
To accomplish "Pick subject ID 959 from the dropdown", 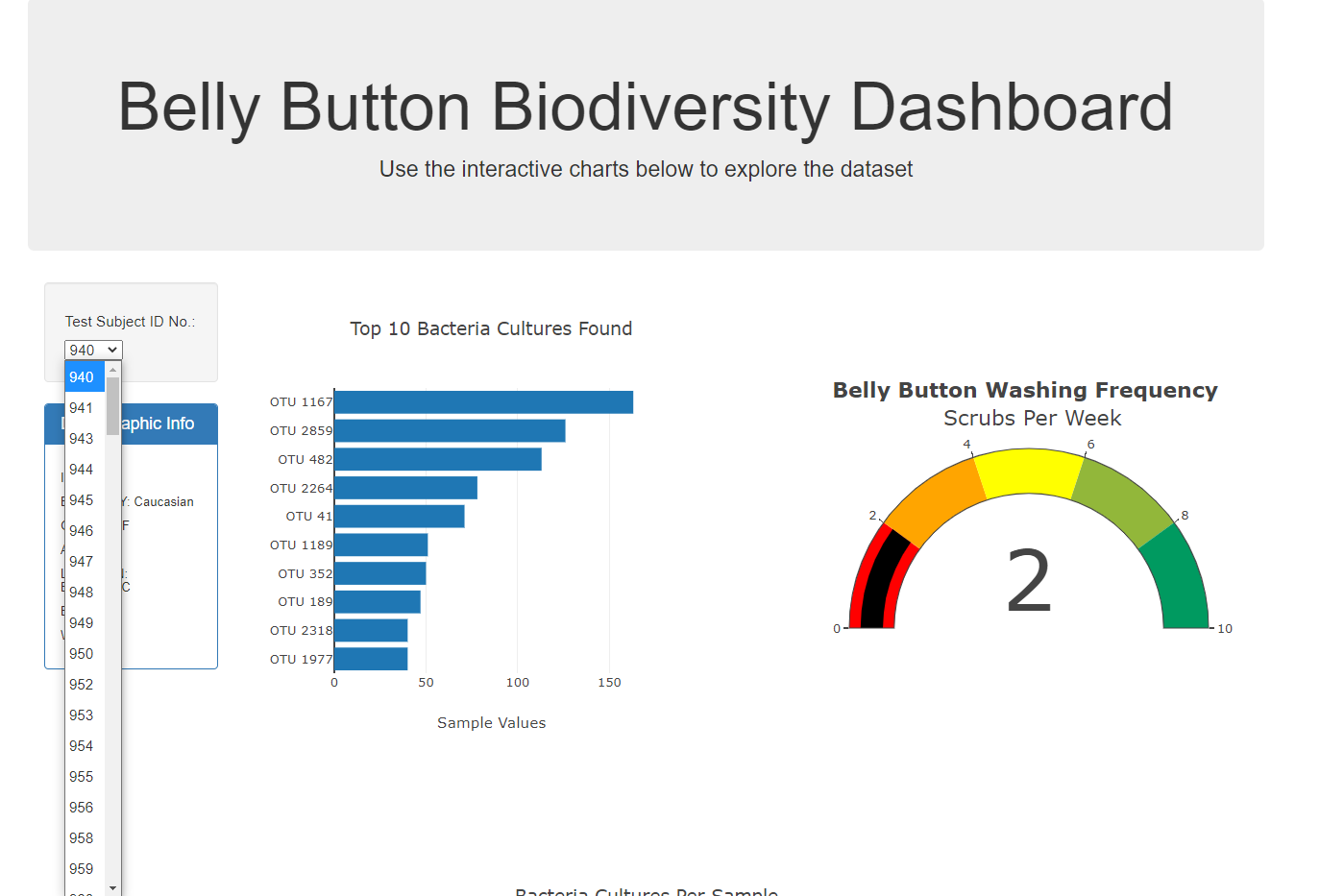I will pos(81,868).
